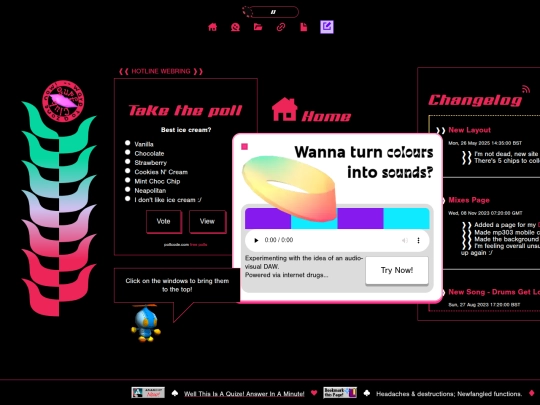Click "Powered via internet drugs..." text
540x405 pixels.
287,275
